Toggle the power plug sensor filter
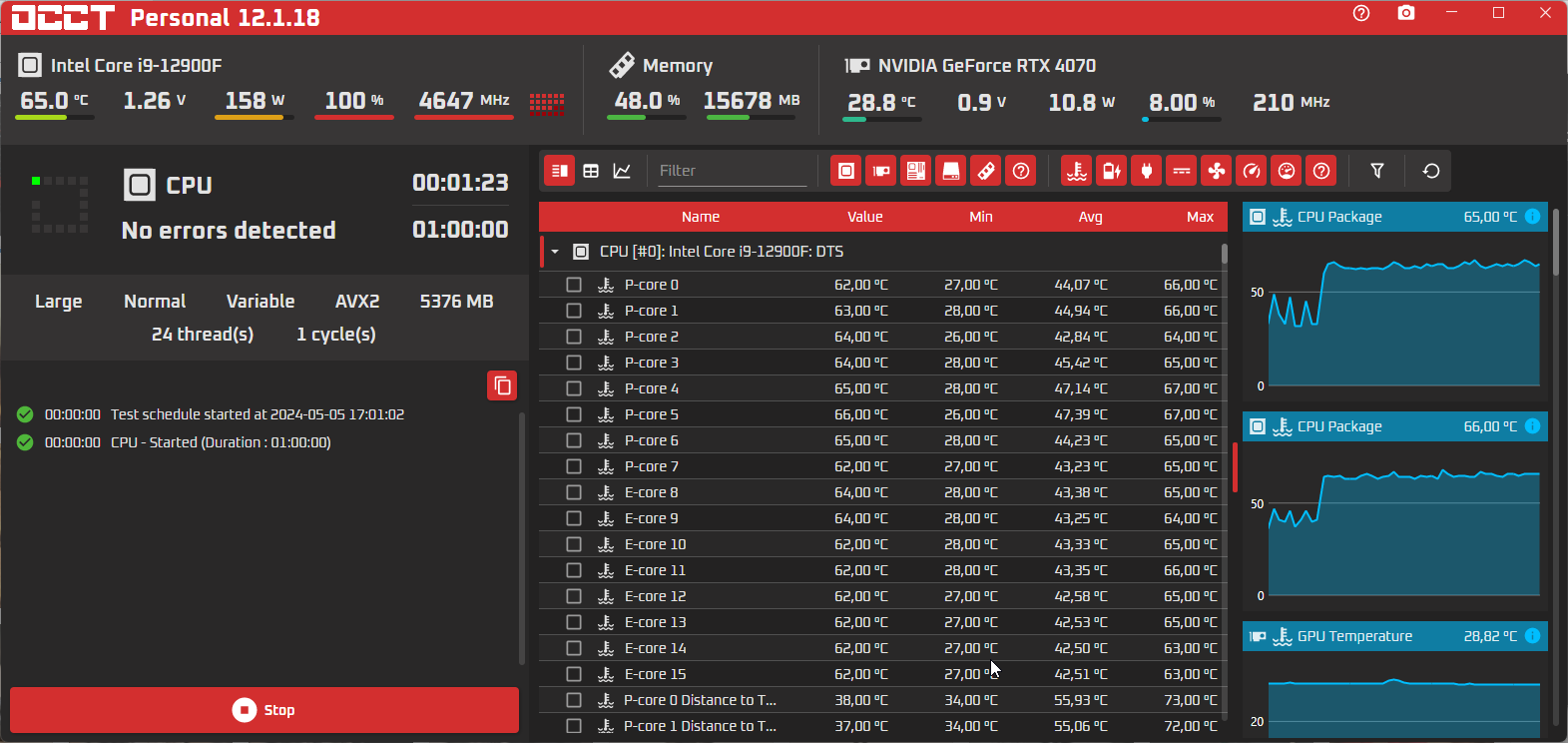This screenshot has height=743, width=1568. coord(1147,171)
